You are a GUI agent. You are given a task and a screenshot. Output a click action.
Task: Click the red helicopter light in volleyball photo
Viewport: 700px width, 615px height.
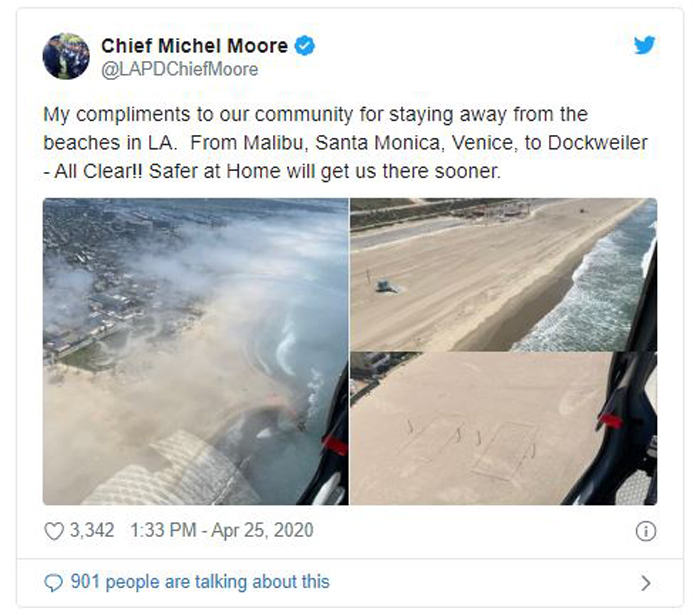coord(609,420)
